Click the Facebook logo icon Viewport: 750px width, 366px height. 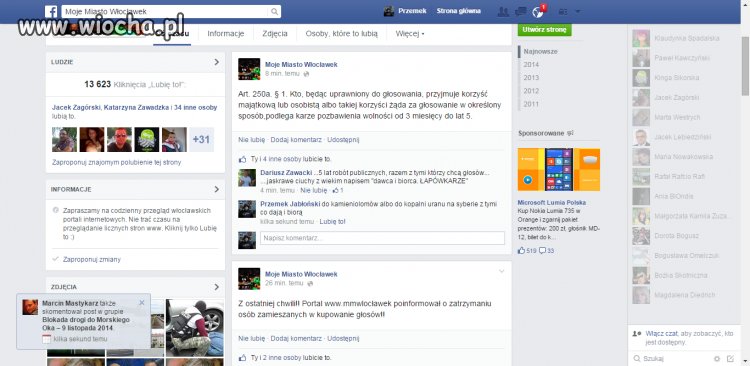tap(51, 11)
